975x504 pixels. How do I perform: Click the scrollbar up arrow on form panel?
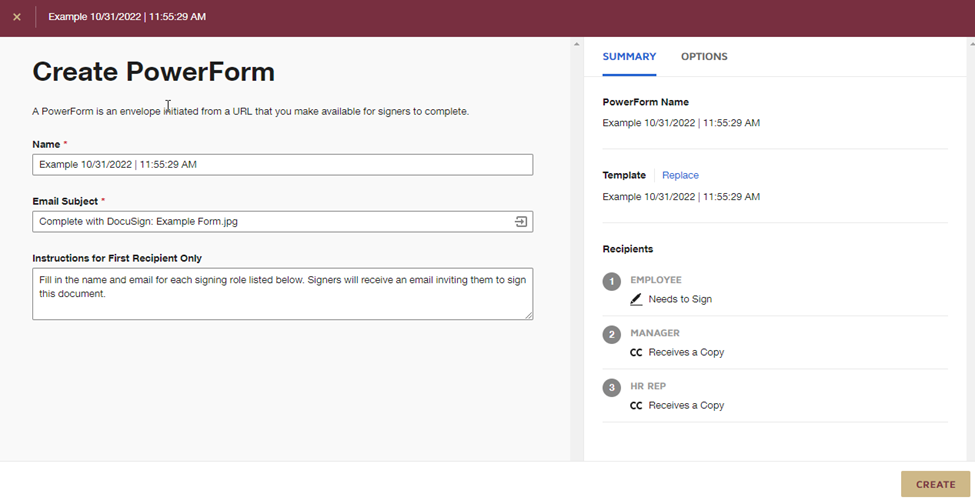577,44
